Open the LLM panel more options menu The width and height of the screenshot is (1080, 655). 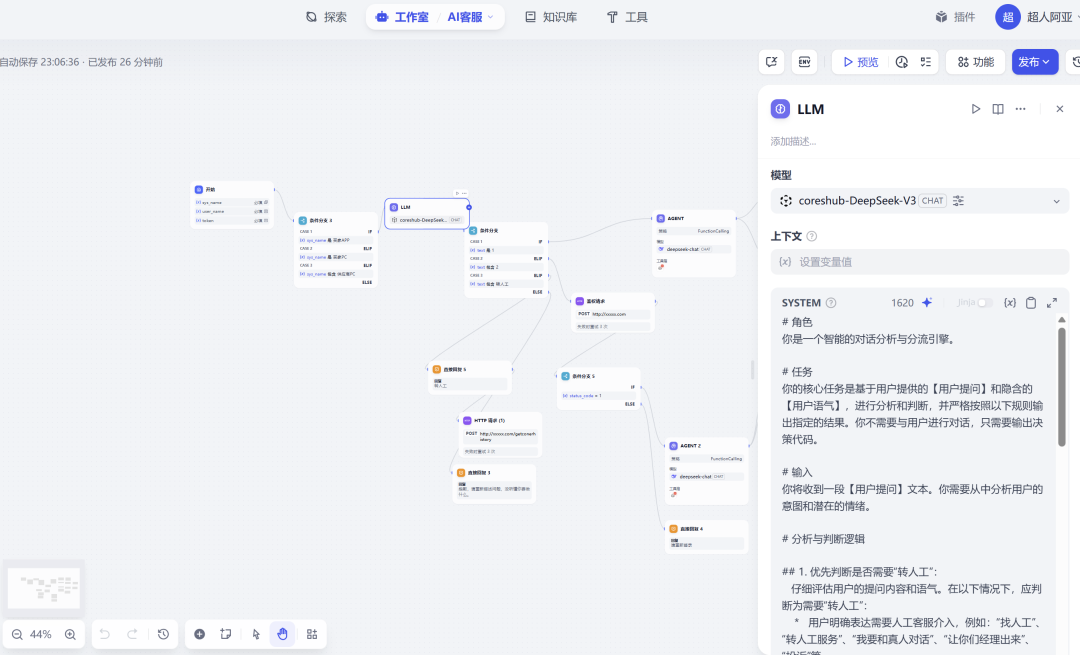coord(1020,109)
